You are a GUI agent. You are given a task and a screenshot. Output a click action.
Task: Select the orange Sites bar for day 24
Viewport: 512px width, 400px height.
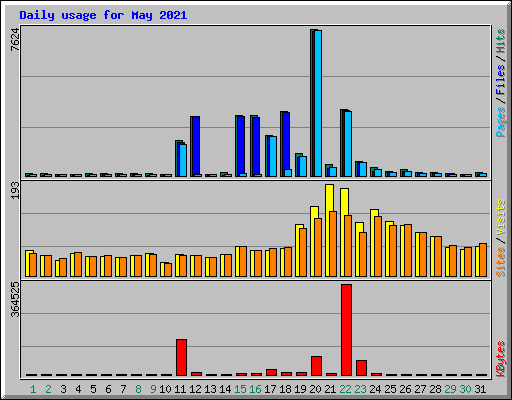pos(378,246)
